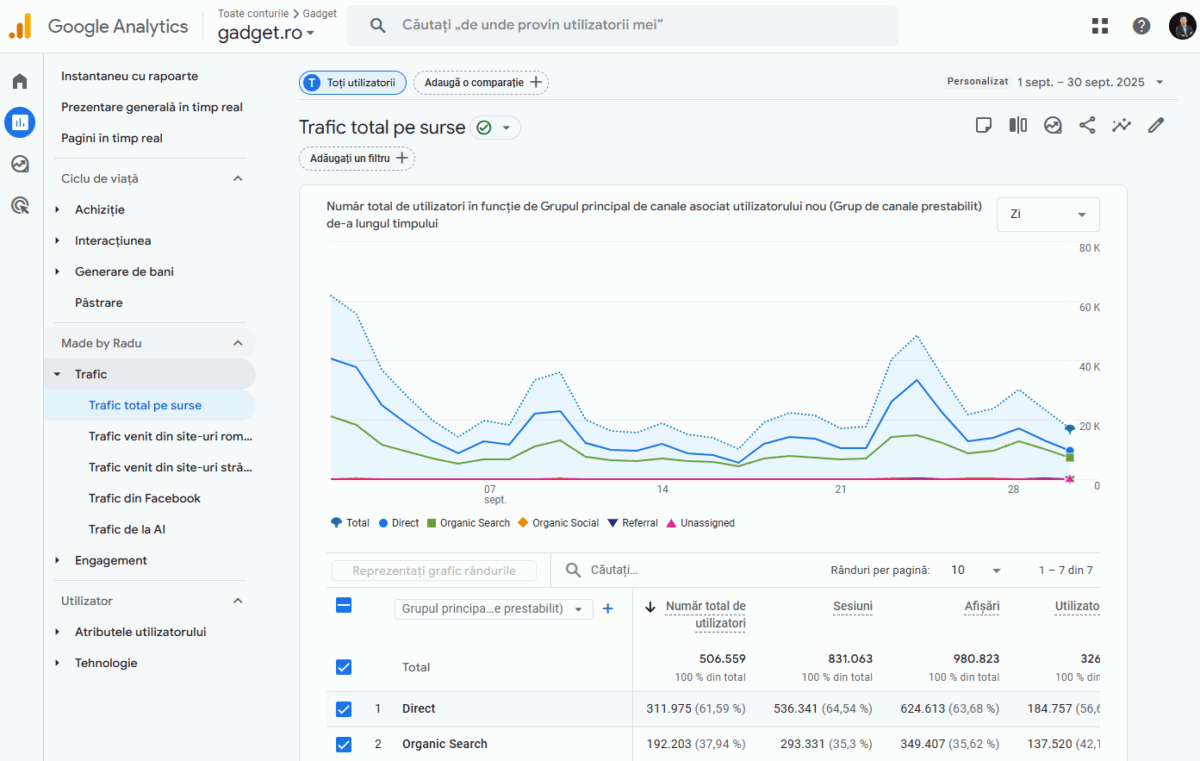Click the Adăugați un filtru button
Screen dimensions: 1200x761
[x=357, y=158]
